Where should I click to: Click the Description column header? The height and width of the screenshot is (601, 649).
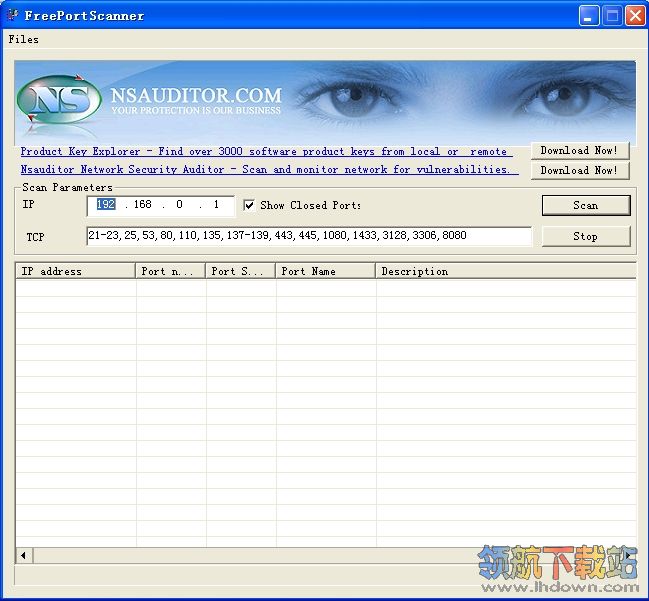point(506,271)
